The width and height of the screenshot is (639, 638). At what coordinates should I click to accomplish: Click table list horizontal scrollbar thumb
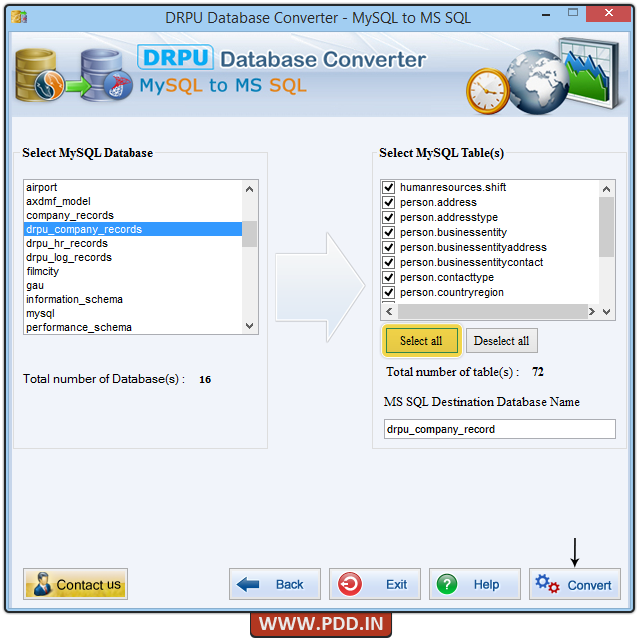click(493, 312)
